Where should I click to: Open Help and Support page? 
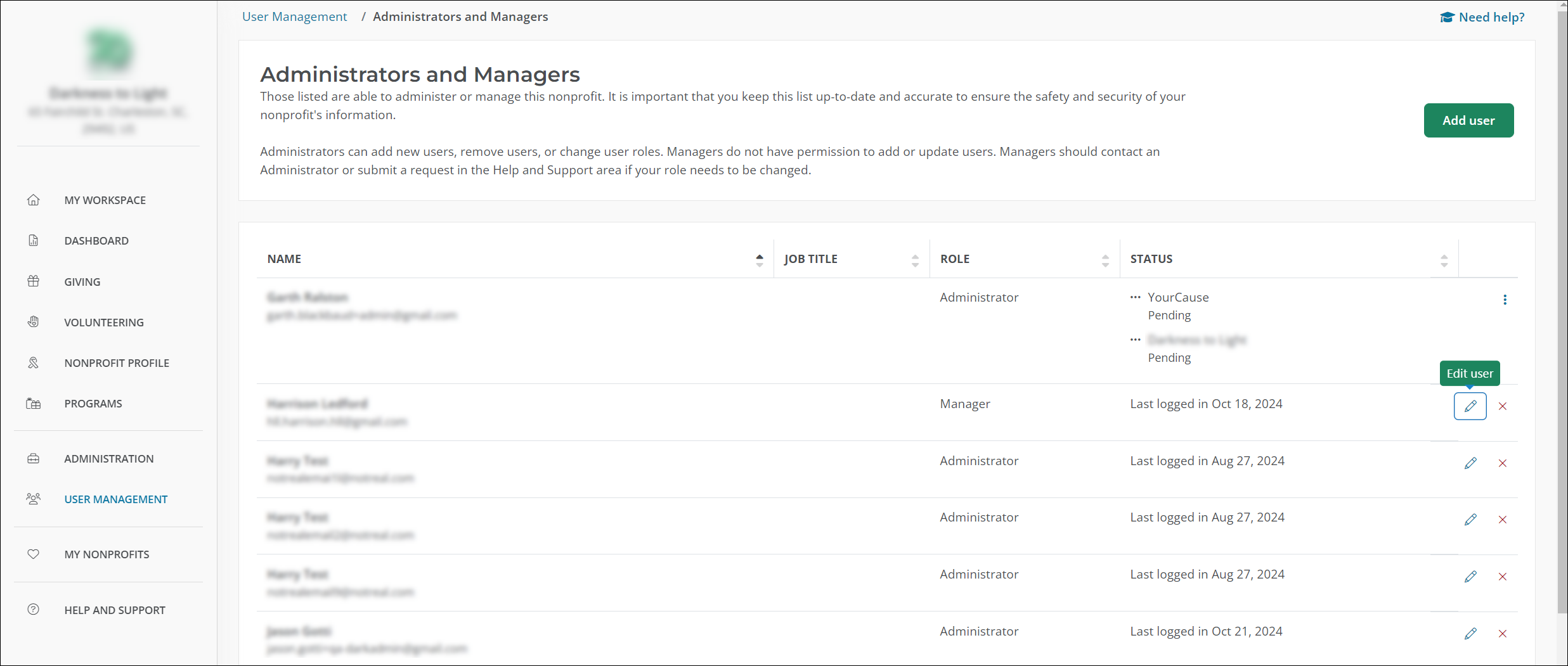tap(114, 610)
